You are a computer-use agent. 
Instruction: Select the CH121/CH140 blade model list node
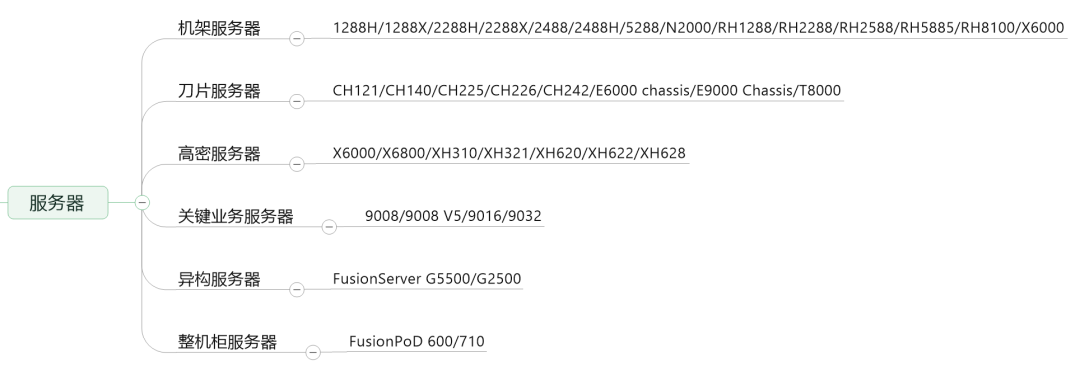pyautogui.click(x=587, y=90)
